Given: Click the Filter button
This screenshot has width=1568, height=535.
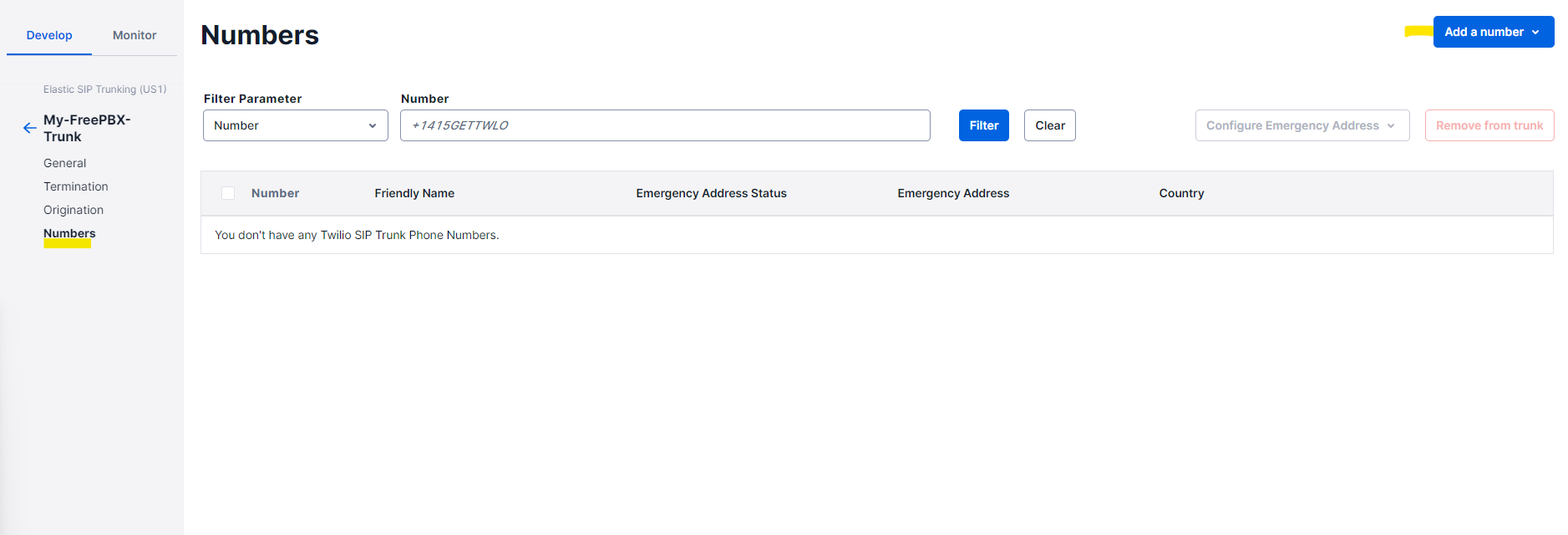Looking at the screenshot, I should pos(983,125).
